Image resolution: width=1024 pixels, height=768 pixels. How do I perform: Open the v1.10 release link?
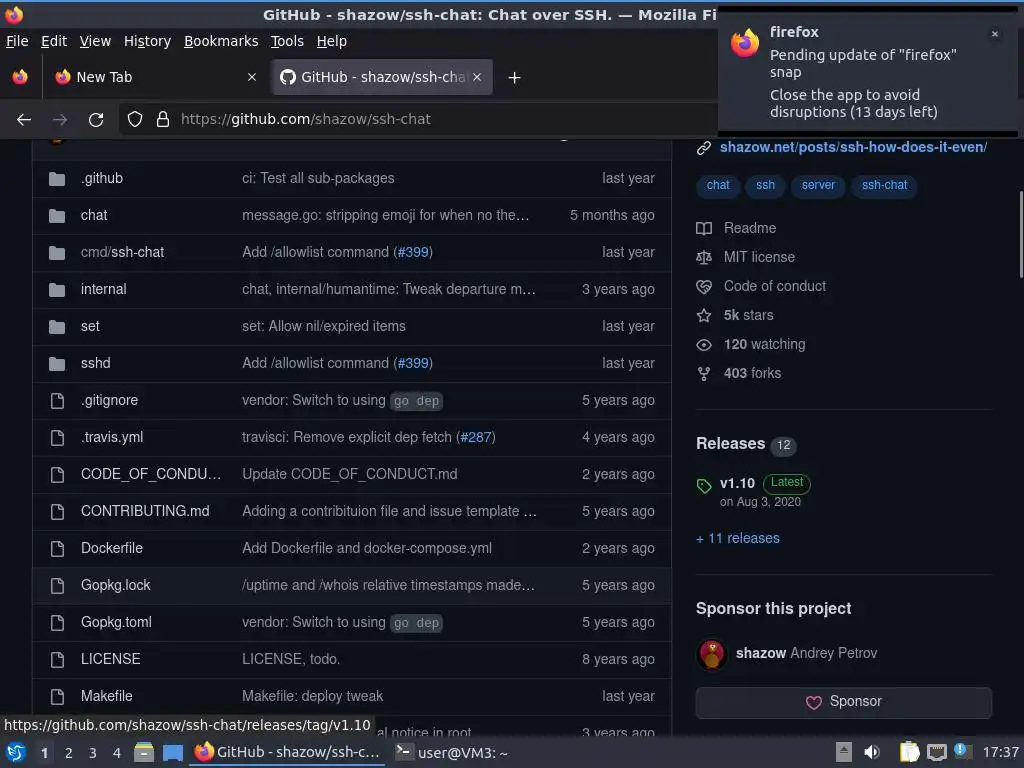(737, 484)
